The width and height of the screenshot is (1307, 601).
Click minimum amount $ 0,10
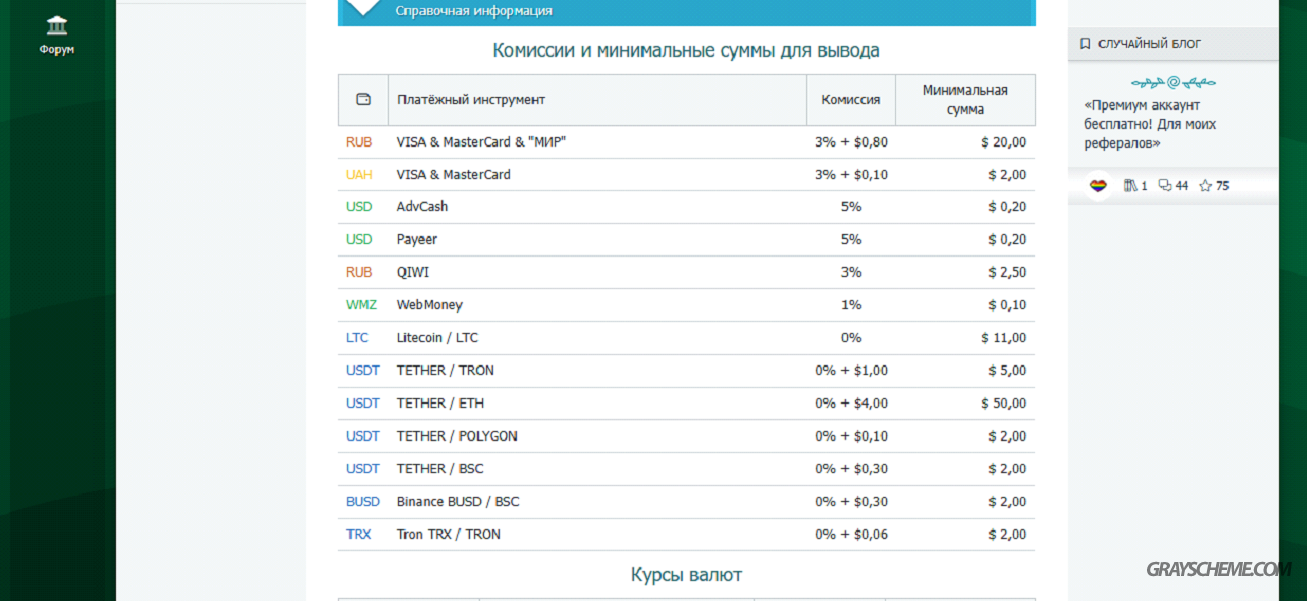pyautogui.click(x=1007, y=305)
